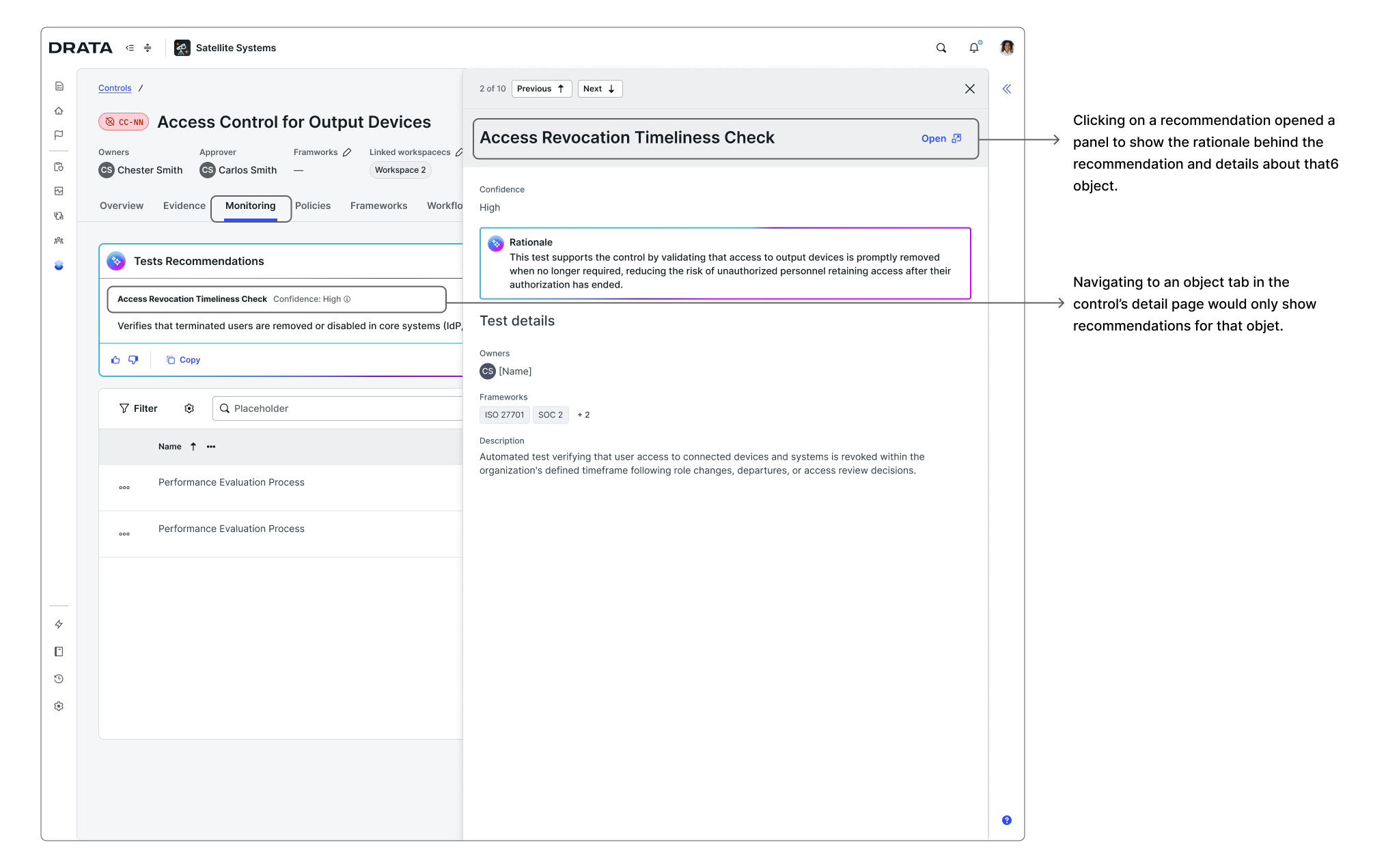Click the Rationale sparkle icon

point(496,243)
